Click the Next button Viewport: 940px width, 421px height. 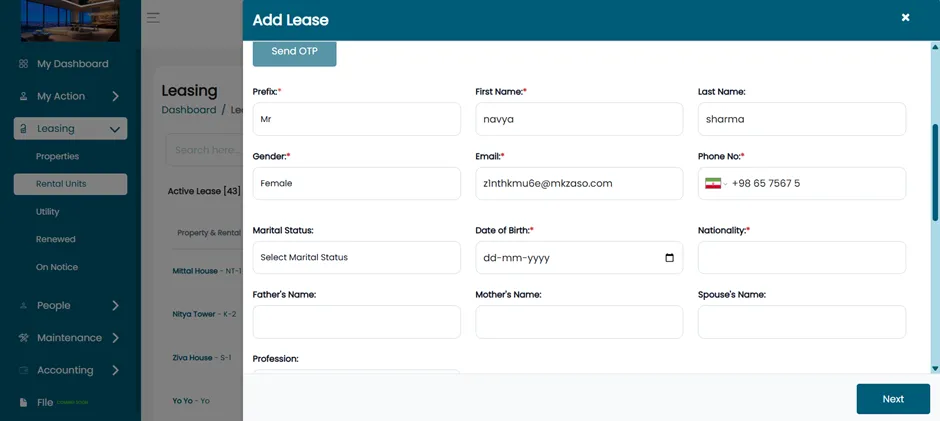pos(893,399)
